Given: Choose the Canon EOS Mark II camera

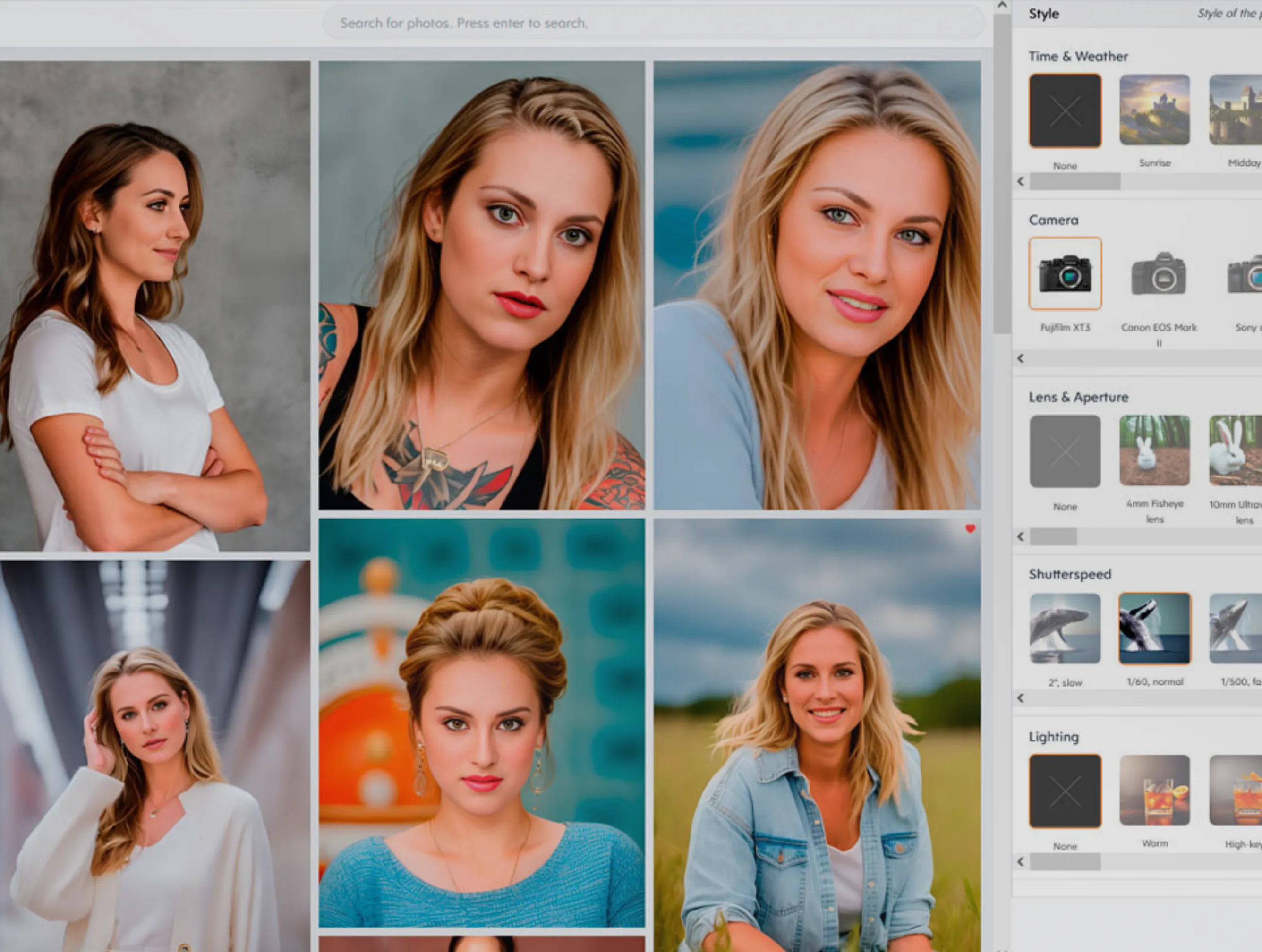Looking at the screenshot, I should [x=1158, y=274].
